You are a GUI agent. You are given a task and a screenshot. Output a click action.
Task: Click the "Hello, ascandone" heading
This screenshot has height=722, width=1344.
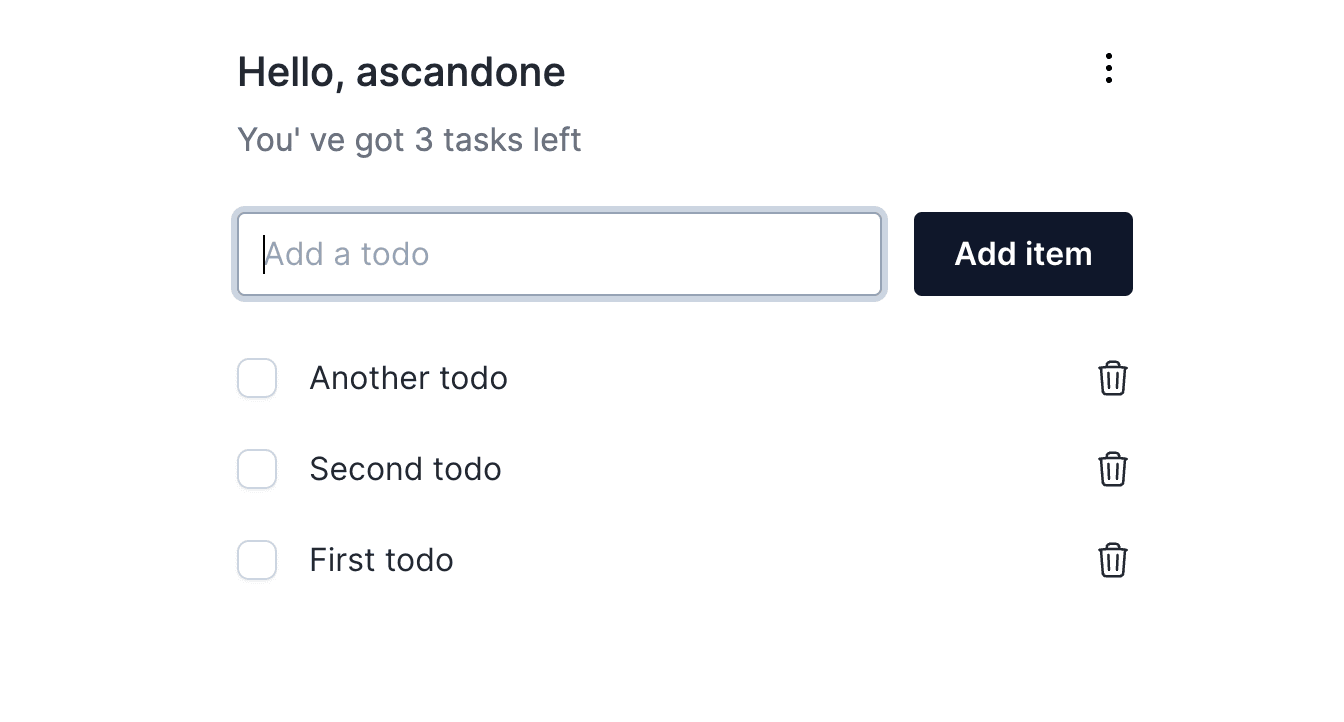coord(401,72)
